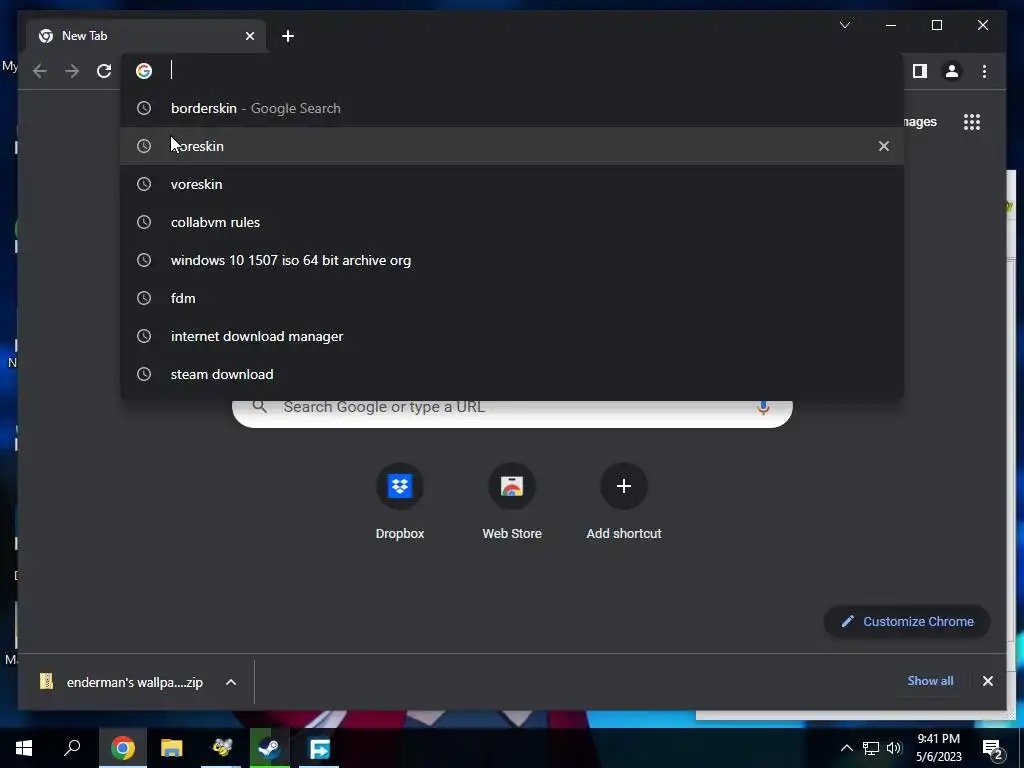This screenshot has height=768, width=1024.
Task: Click the Chrome taskbar icon
Action: pyautogui.click(x=123, y=748)
